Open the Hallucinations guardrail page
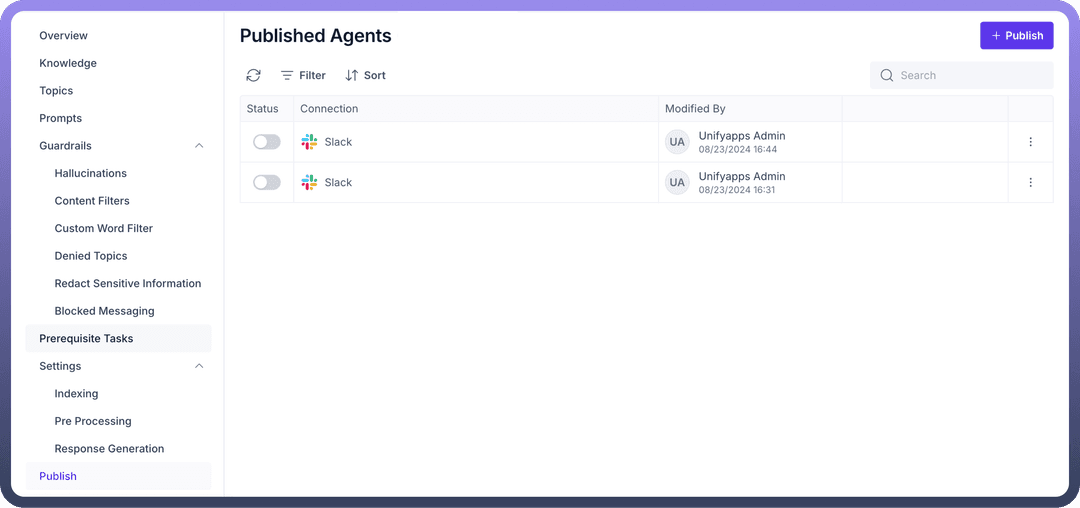The height and width of the screenshot is (508, 1080). (91, 173)
